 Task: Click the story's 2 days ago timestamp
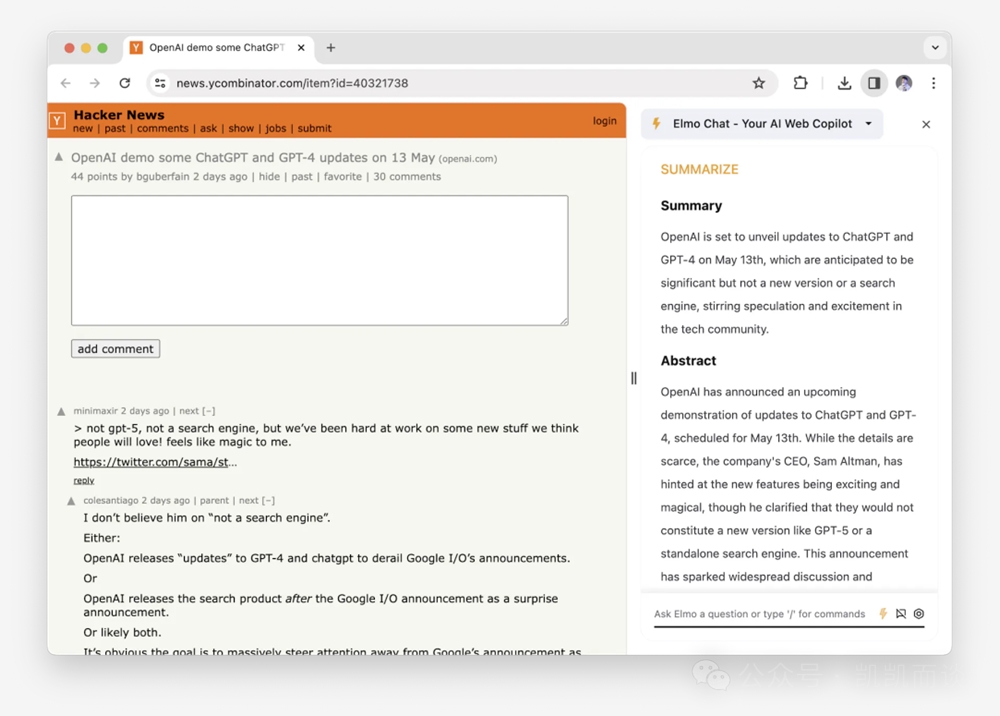pyautogui.click(x=220, y=177)
